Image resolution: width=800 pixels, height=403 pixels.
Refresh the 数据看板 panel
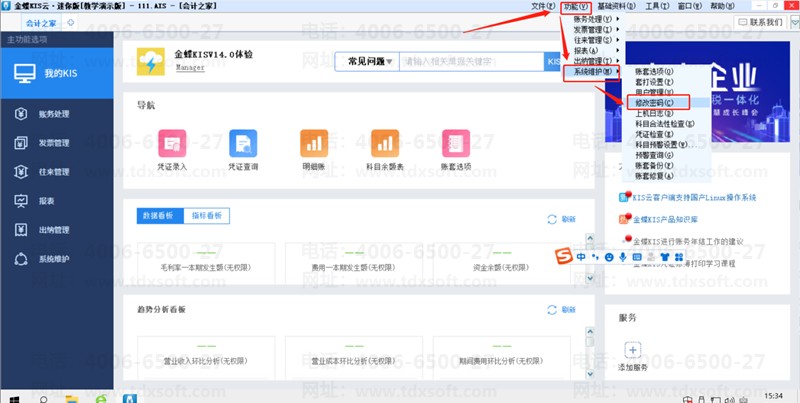[x=561, y=219]
